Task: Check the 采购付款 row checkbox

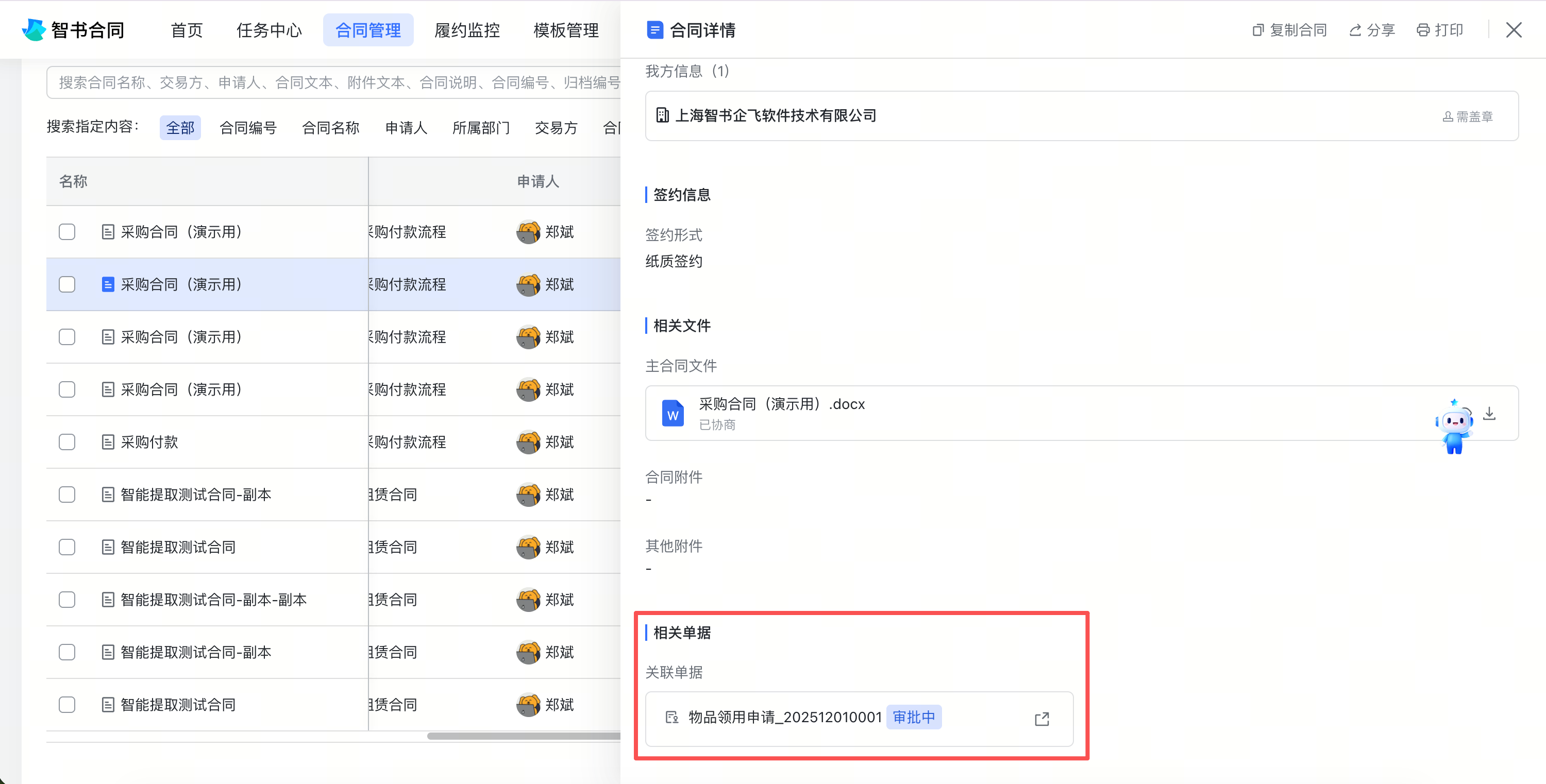Action: click(66, 442)
